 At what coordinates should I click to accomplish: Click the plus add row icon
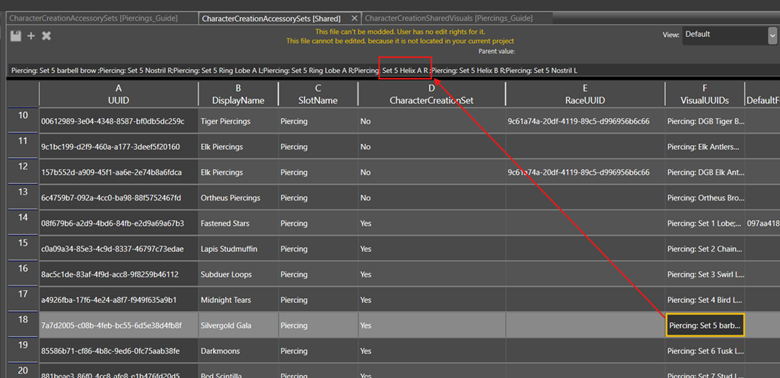click(x=31, y=36)
